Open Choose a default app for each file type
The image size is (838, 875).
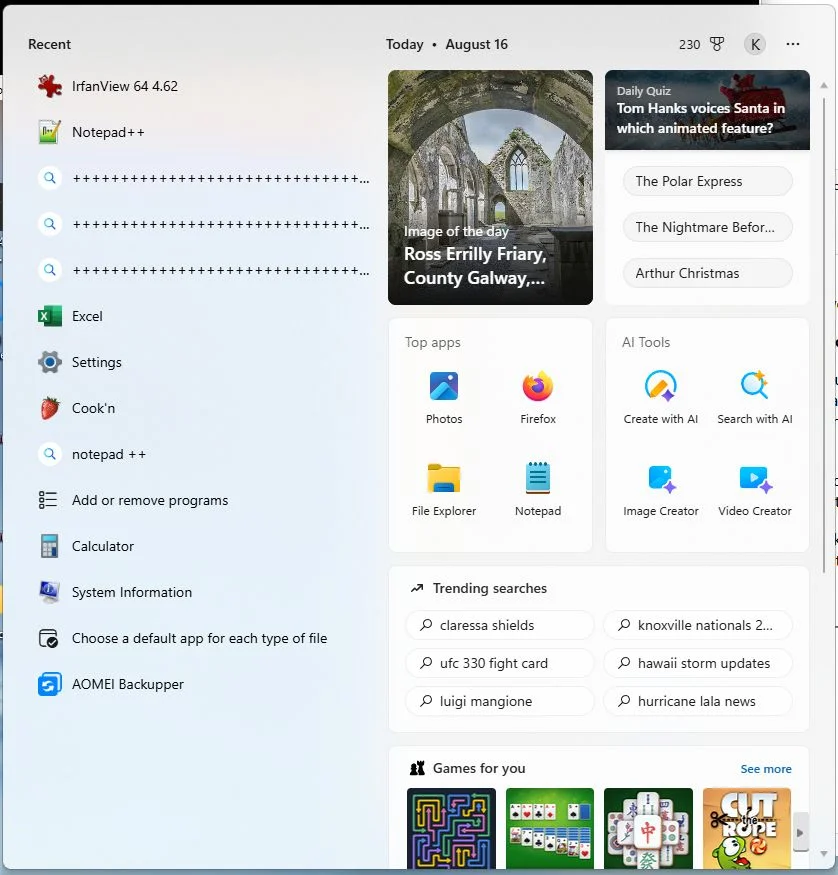(x=201, y=638)
